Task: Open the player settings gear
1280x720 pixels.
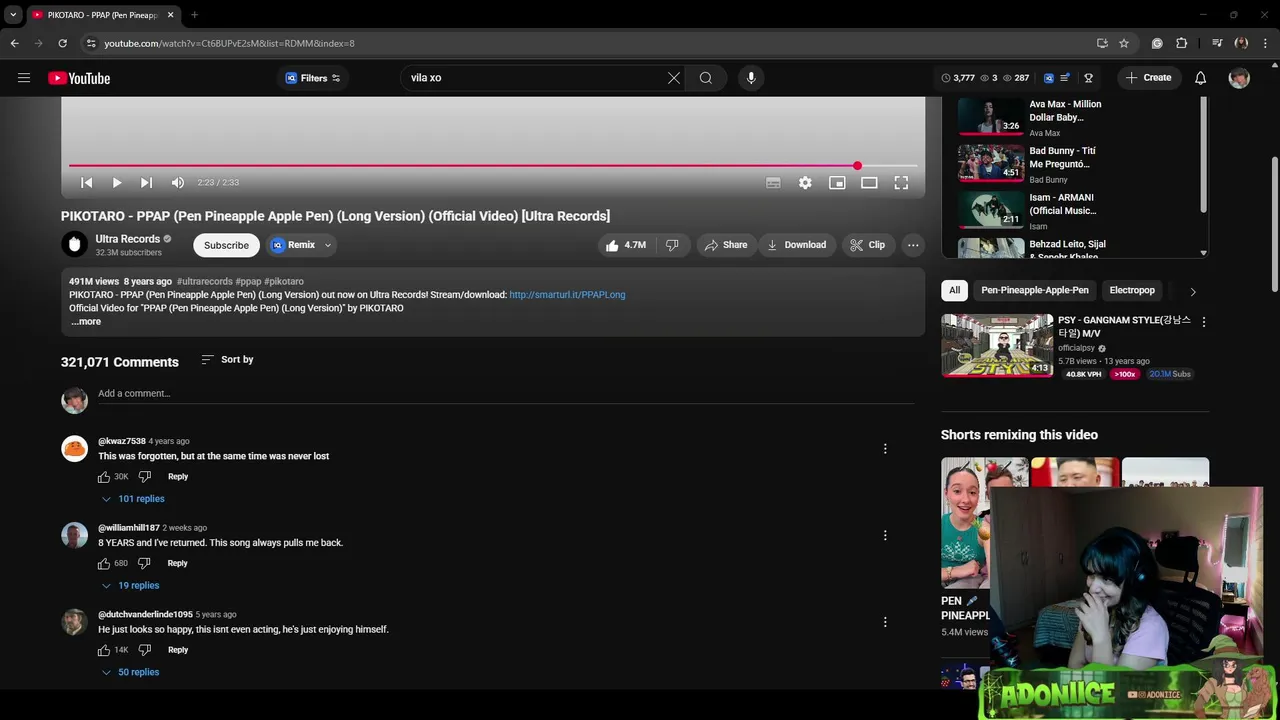Action: pos(805,183)
